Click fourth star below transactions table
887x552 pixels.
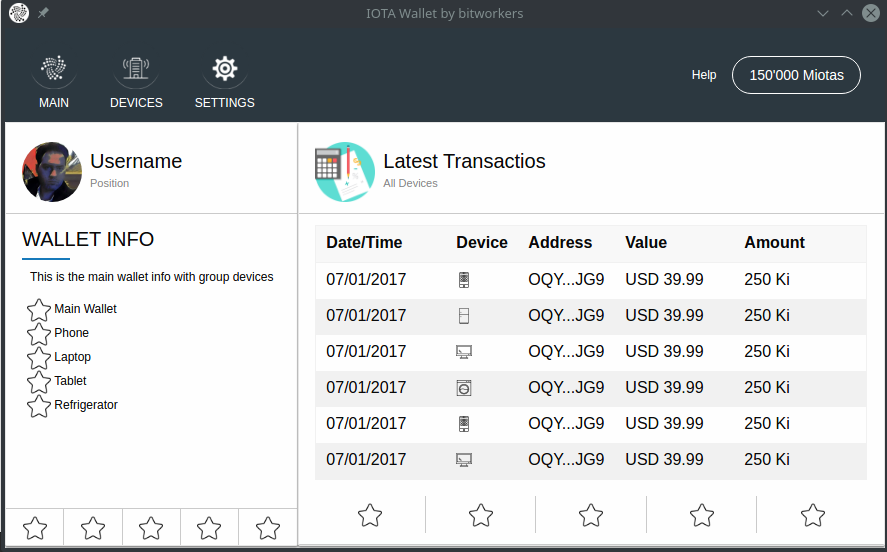(x=702, y=515)
